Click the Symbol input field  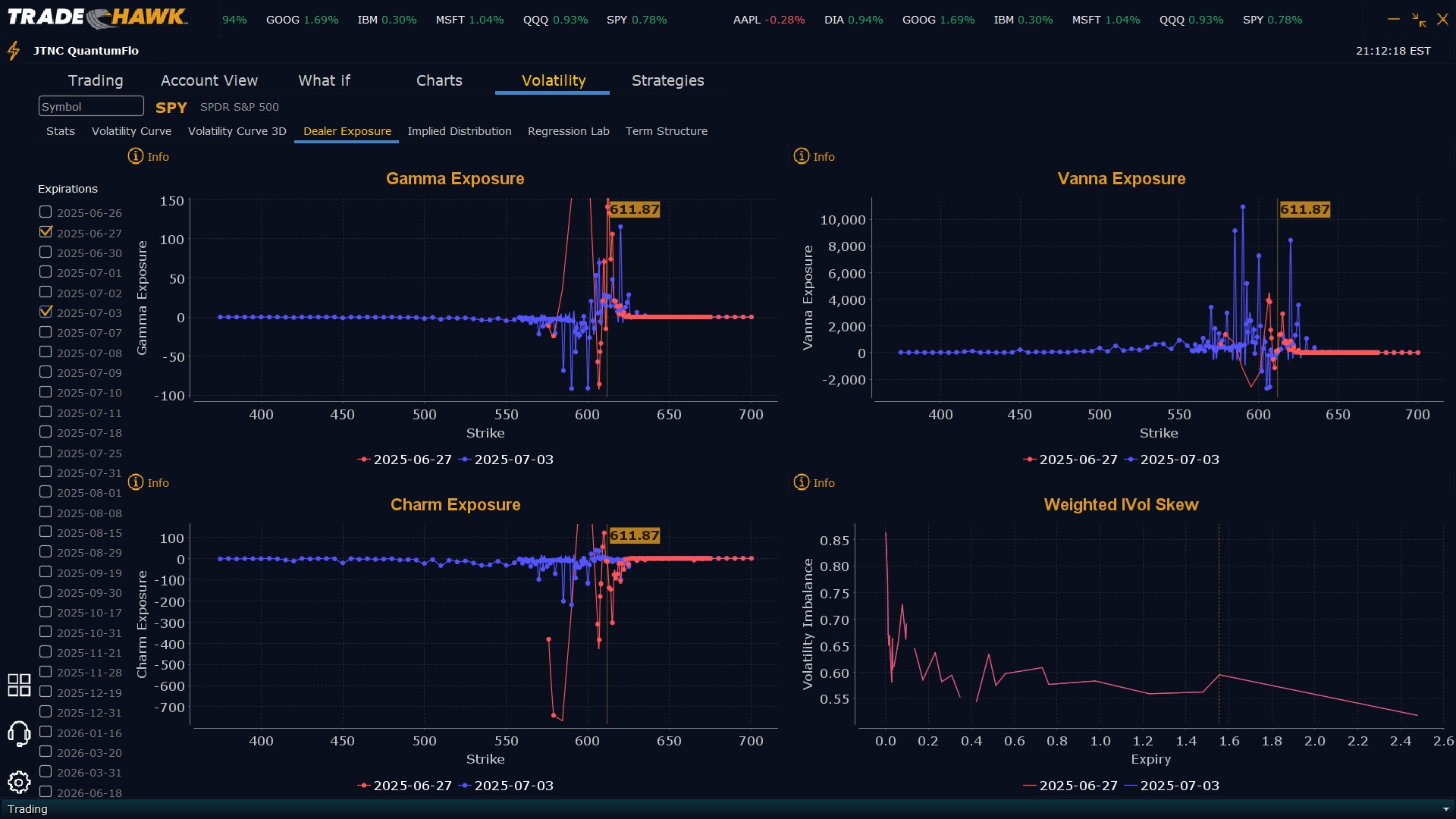tap(91, 107)
